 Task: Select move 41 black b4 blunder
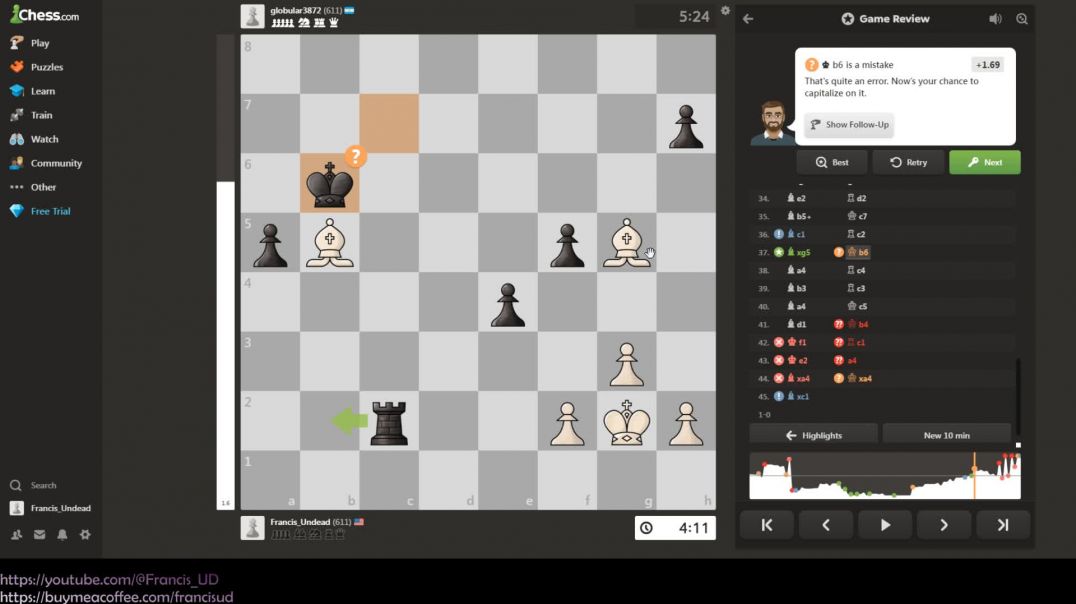858,324
